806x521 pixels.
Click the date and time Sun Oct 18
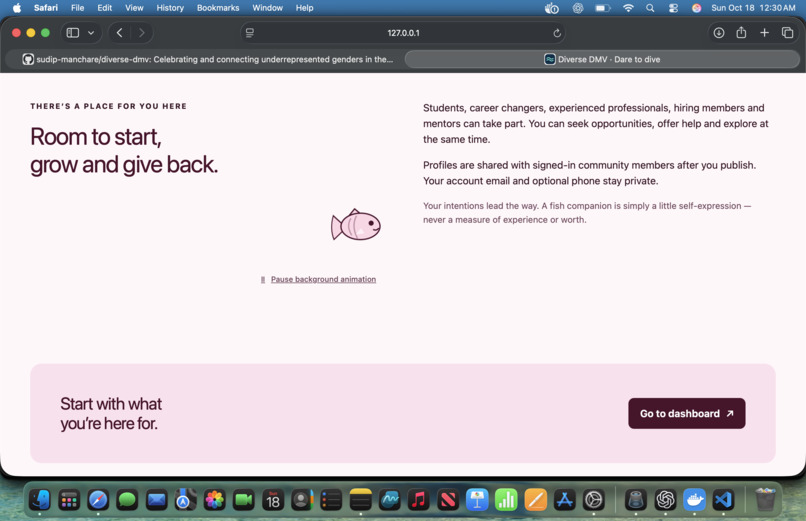(753, 8)
